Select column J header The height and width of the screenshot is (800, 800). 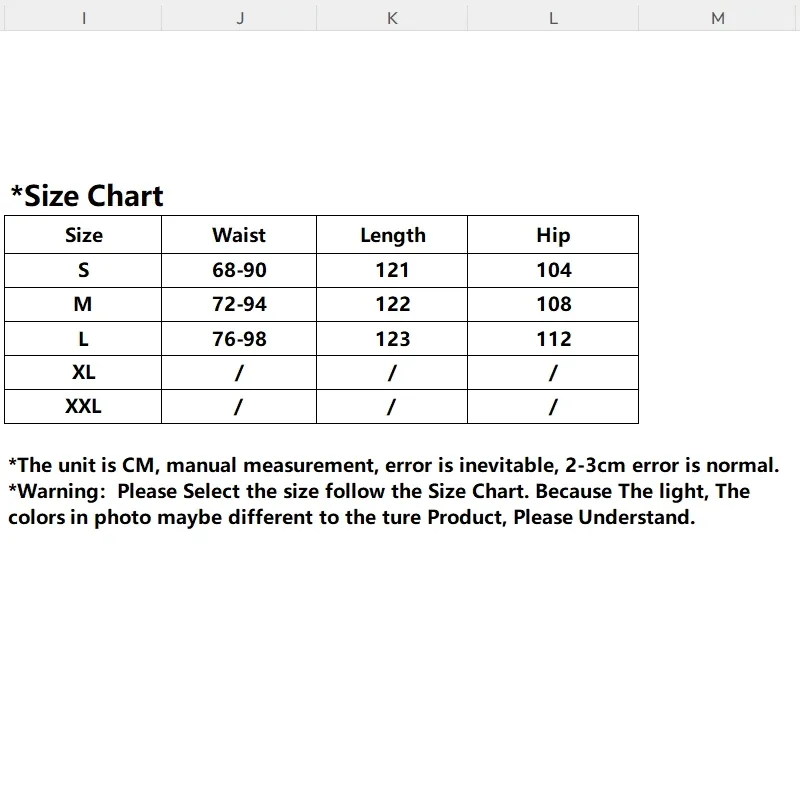coord(239,18)
